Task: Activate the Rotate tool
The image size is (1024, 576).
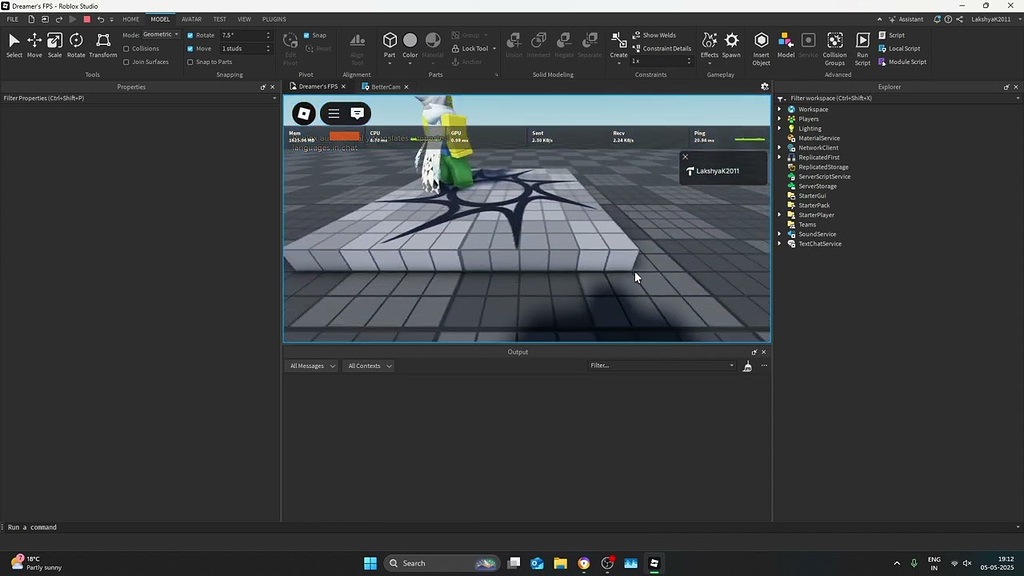Action: point(76,41)
